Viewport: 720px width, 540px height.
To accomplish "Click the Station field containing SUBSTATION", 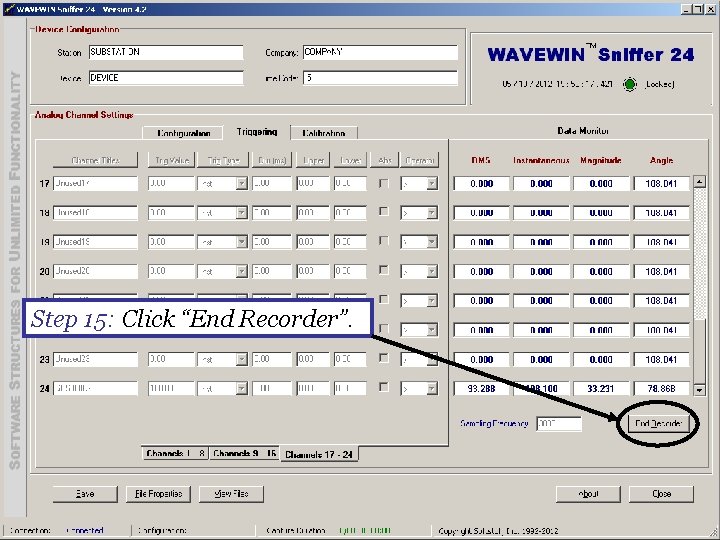I will (x=166, y=52).
